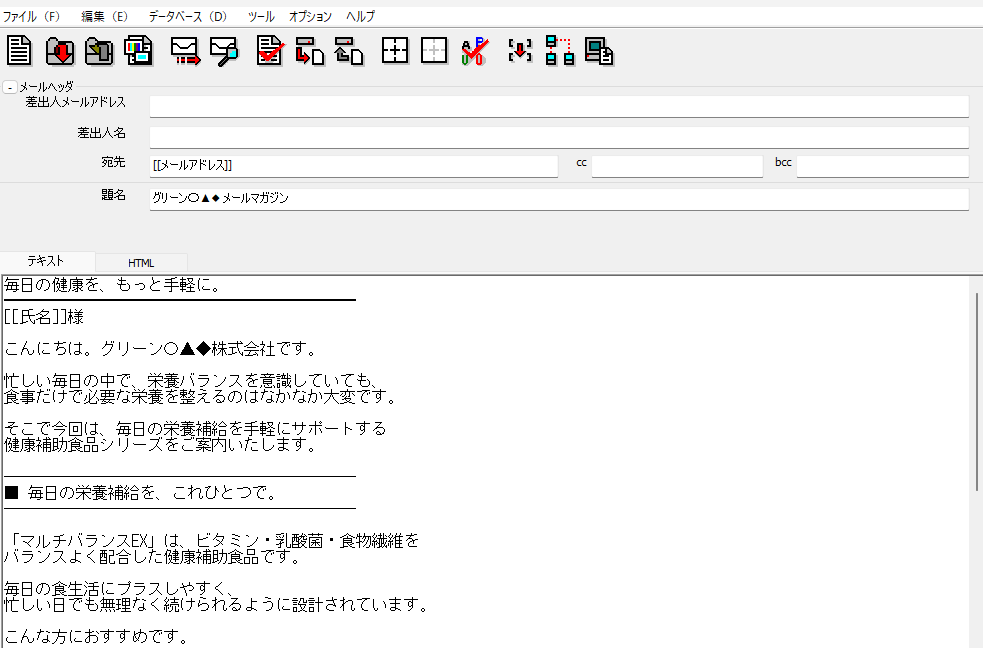Open the 編集 (E) menu
The height and width of the screenshot is (648, 983).
[x=104, y=16]
